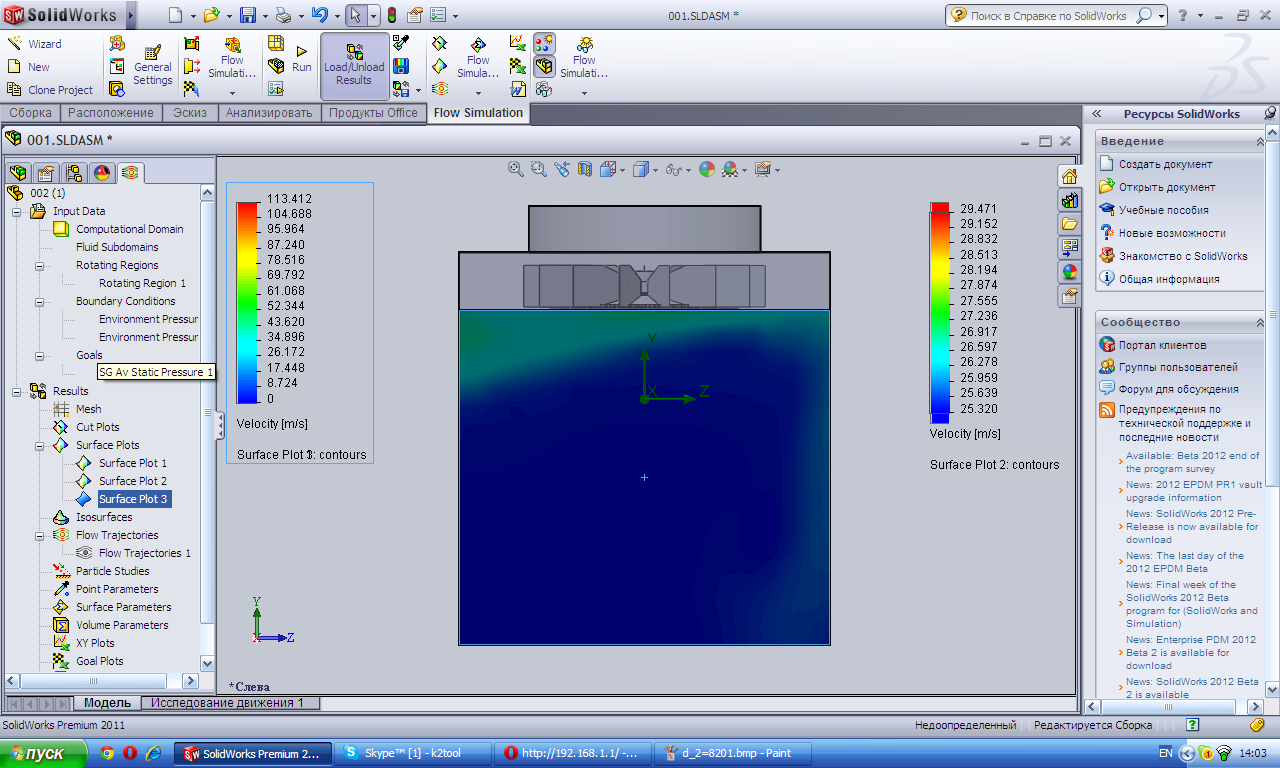Viewport: 1280px width, 768px height.
Task: Click the Создать документ link
Action: coord(1165,164)
